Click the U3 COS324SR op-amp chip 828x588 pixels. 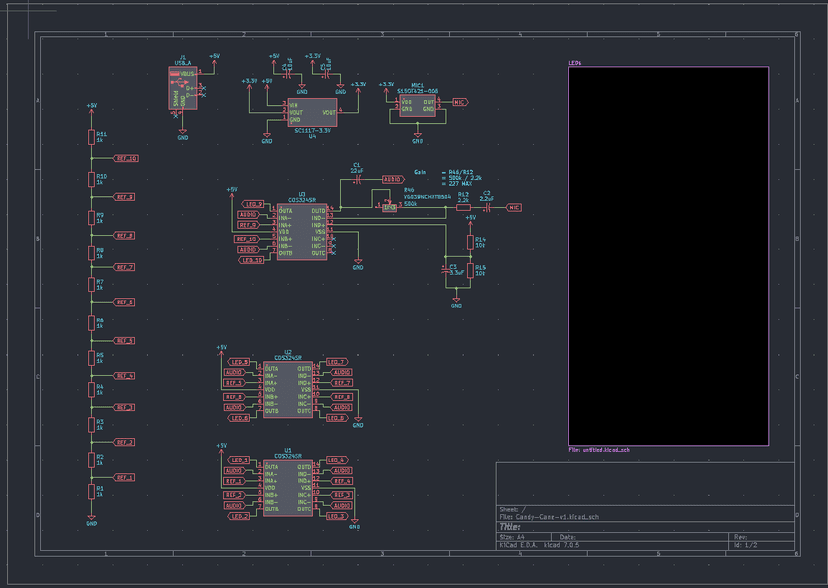302,233
